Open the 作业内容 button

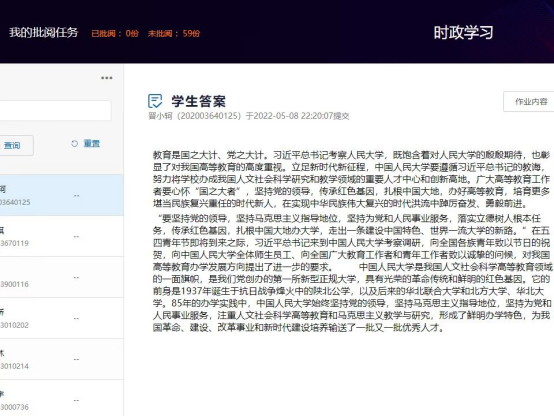click(x=529, y=102)
